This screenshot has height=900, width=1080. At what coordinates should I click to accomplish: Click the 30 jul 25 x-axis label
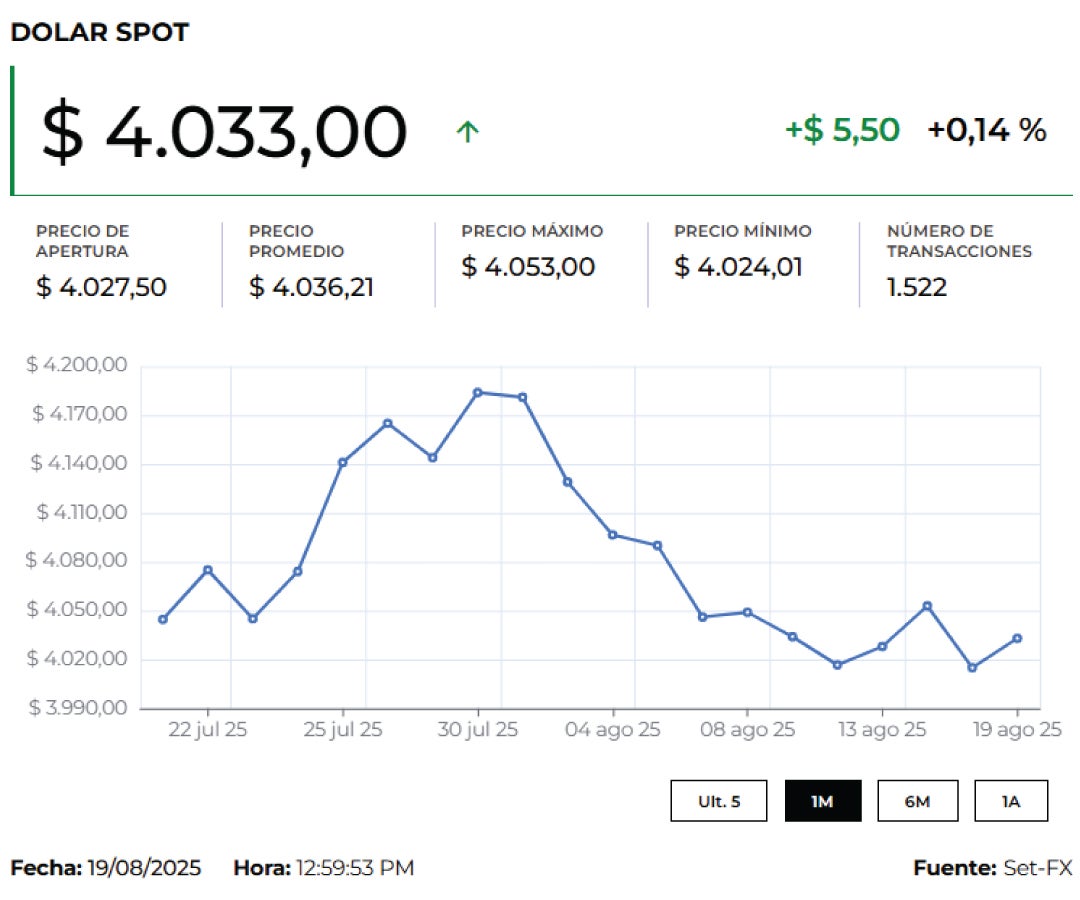click(x=478, y=730)
